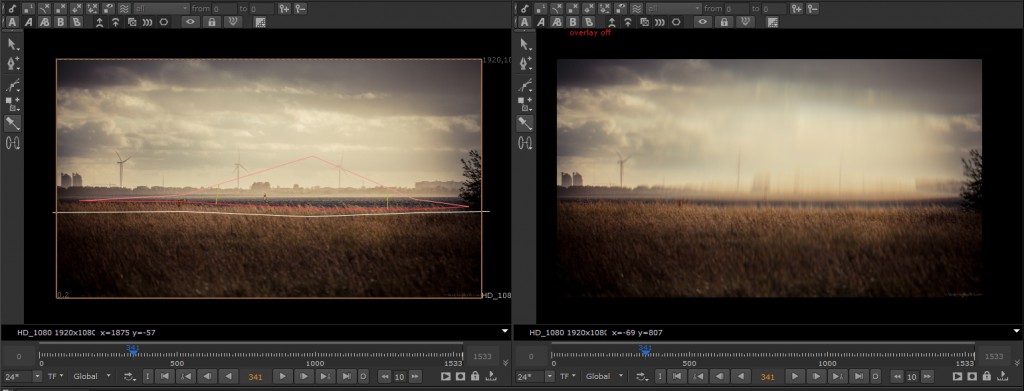Open the 'all' dropdown in left viewer toolbar
This screenshot has height=391, width=1024.
pyautogui.click(x=161, y=8)
